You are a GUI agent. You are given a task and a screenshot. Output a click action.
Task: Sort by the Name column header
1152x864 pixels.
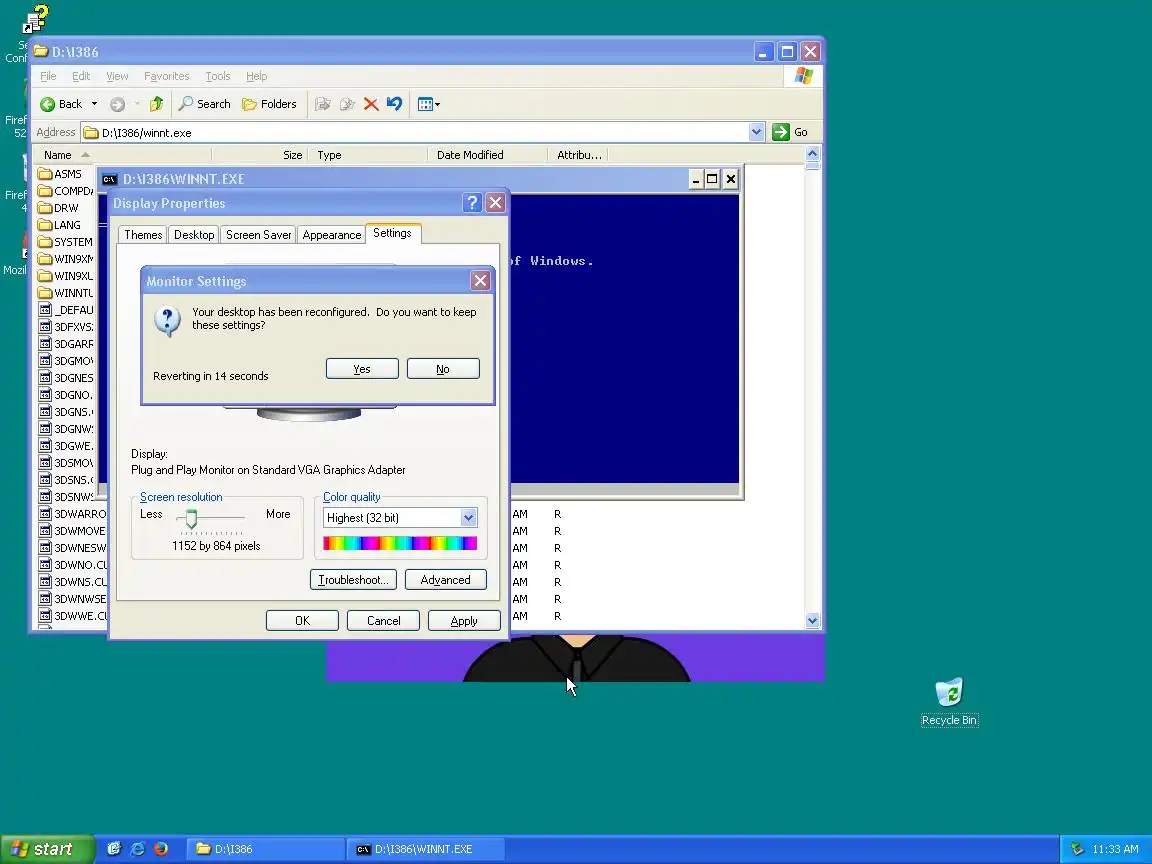click(x=121, y=155)
